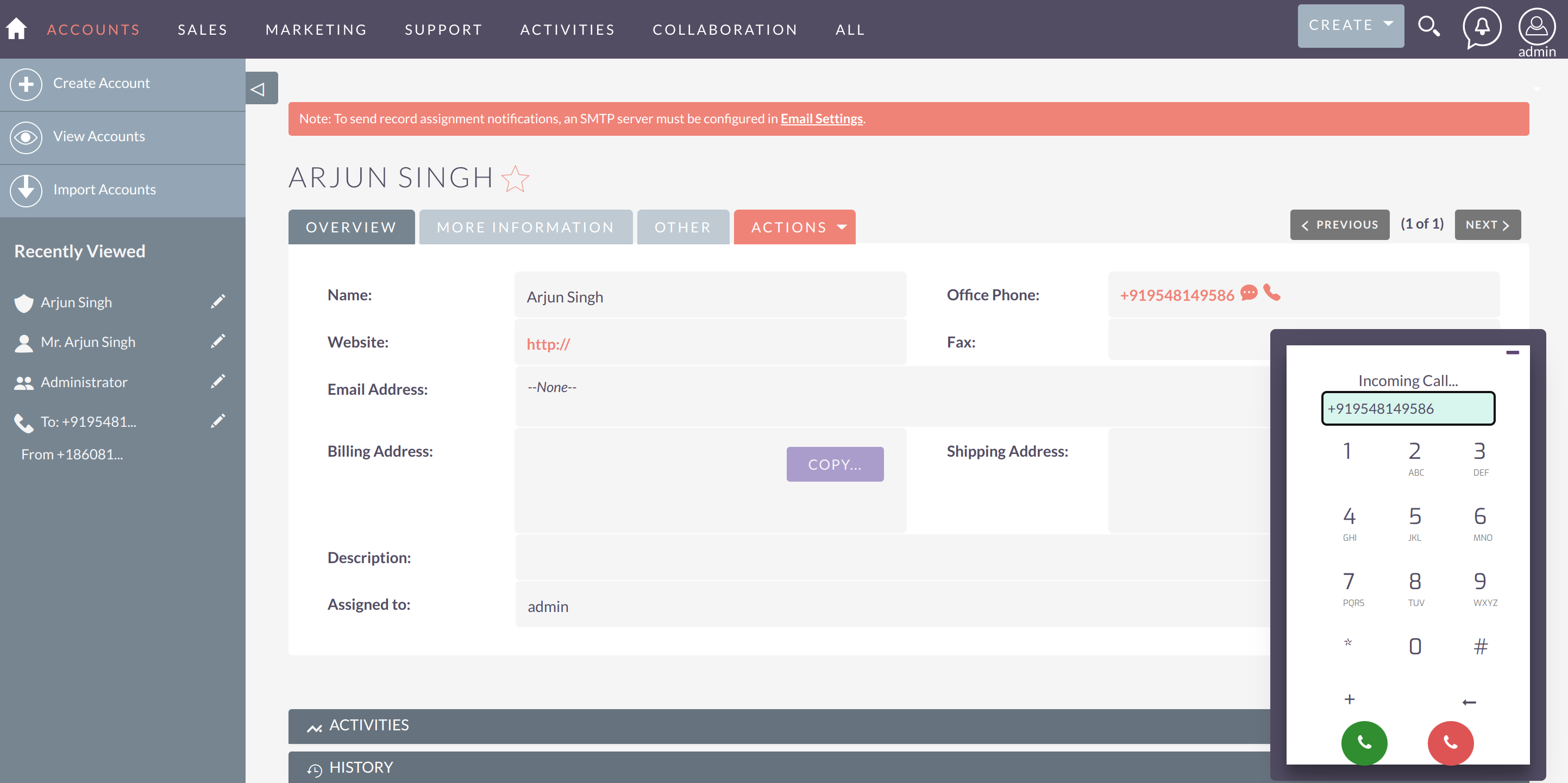The image size is (1568, 783).
Task: Decline the incoming call with the red button
Action: click(1450, 743)
